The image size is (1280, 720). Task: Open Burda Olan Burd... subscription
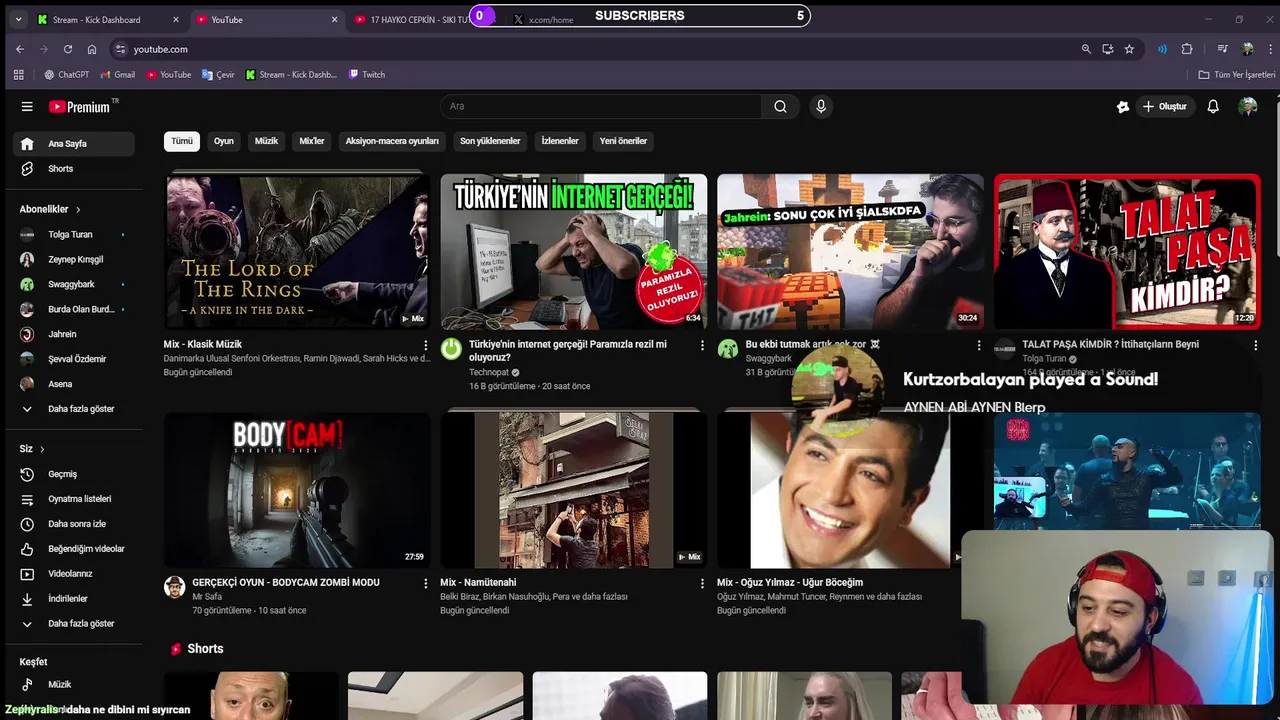[74, 310]
